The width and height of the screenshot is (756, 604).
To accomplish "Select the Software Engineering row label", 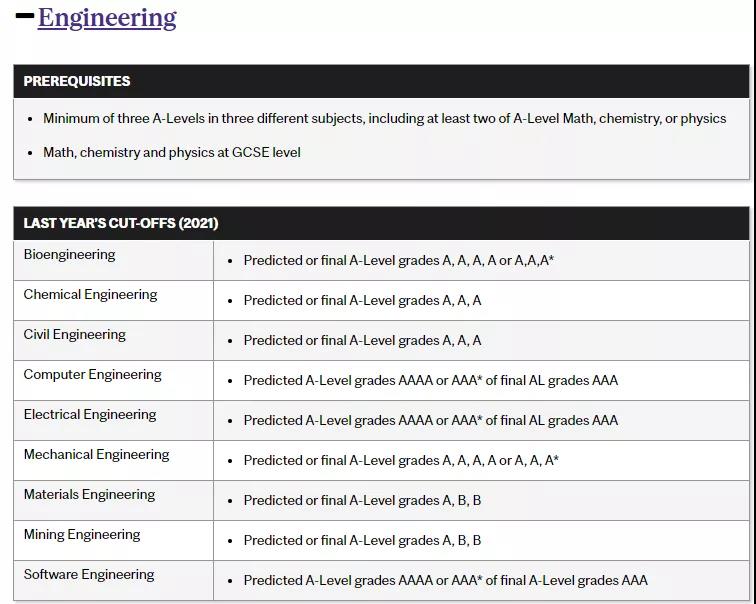I will [x=89, y=575].
